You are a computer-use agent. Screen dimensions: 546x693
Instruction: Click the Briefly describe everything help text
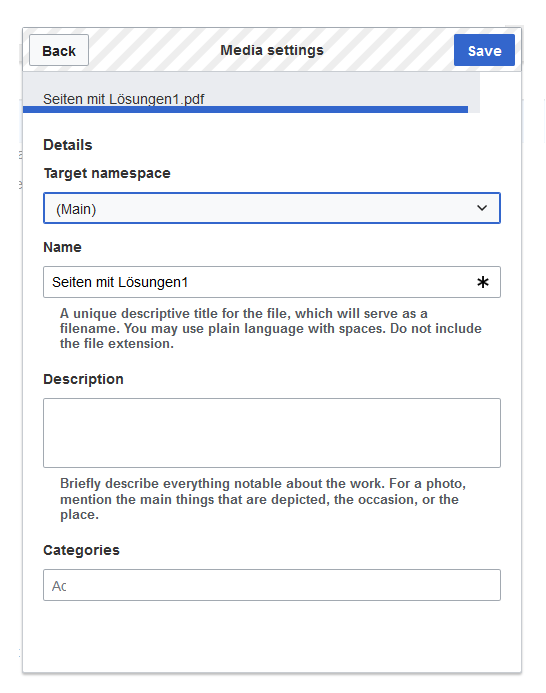coord(263,499)
